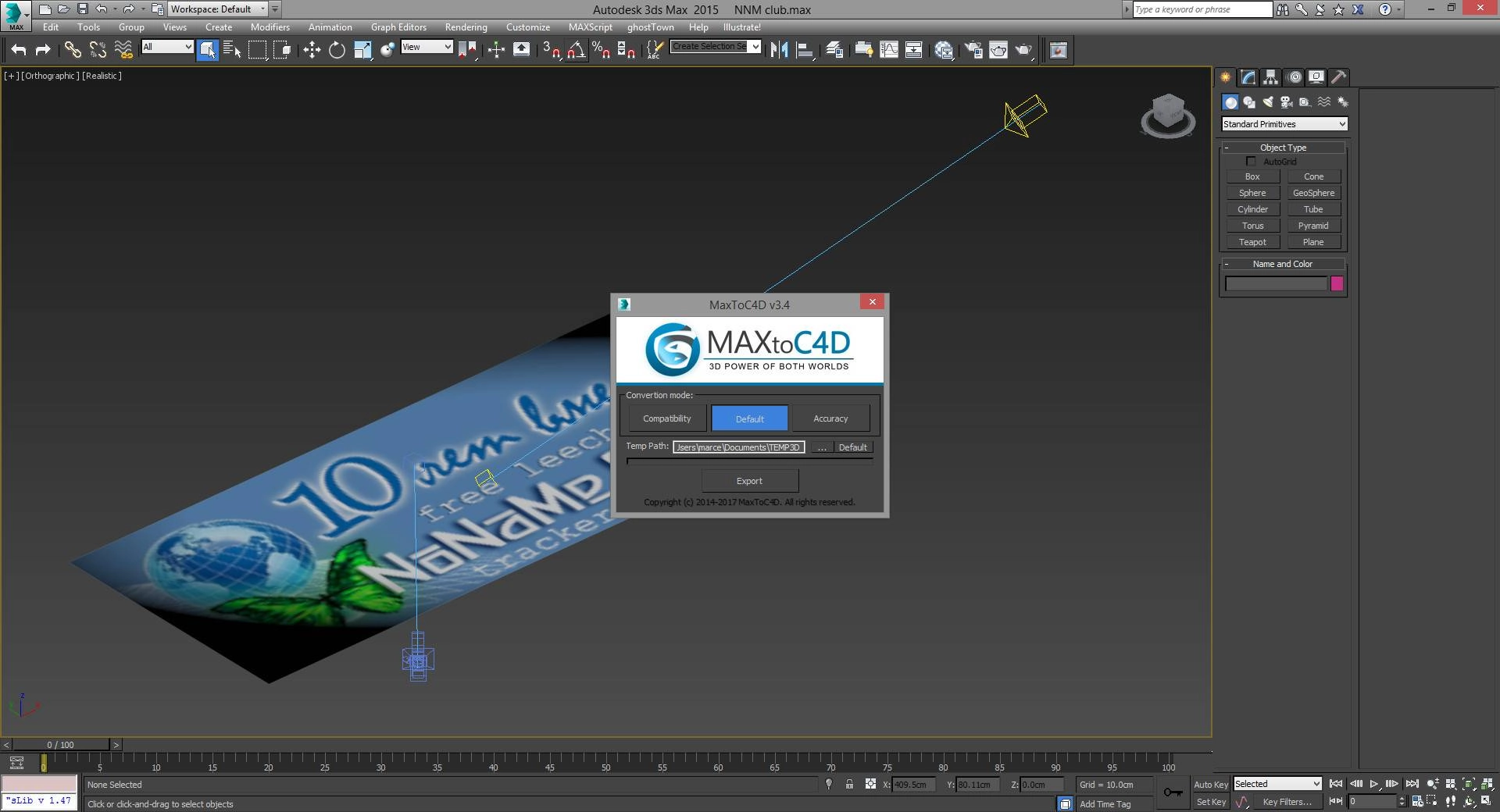Open the Graph Editors menu

point(398,27)
